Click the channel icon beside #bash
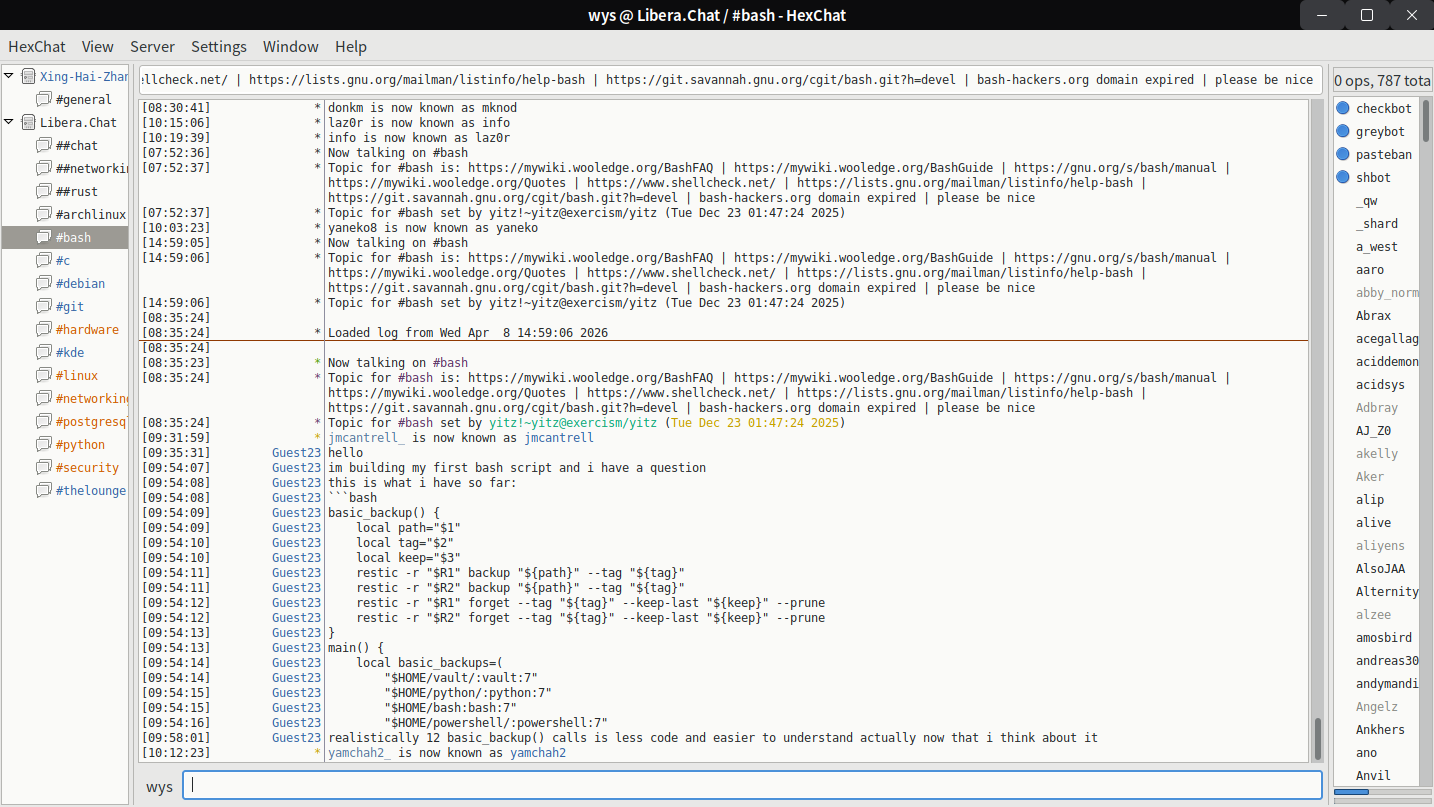The width and height of the screenshot is (1434, 807). (43, 237)
